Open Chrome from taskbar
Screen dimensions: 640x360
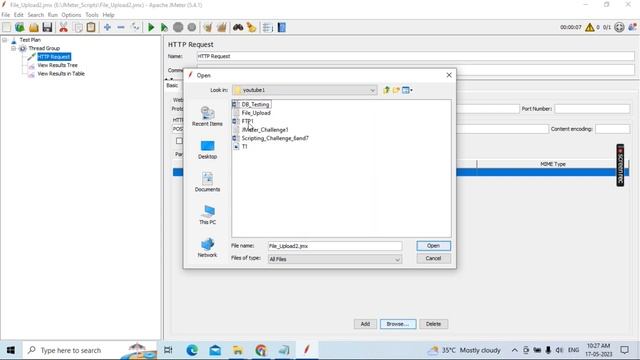point(261,350)
